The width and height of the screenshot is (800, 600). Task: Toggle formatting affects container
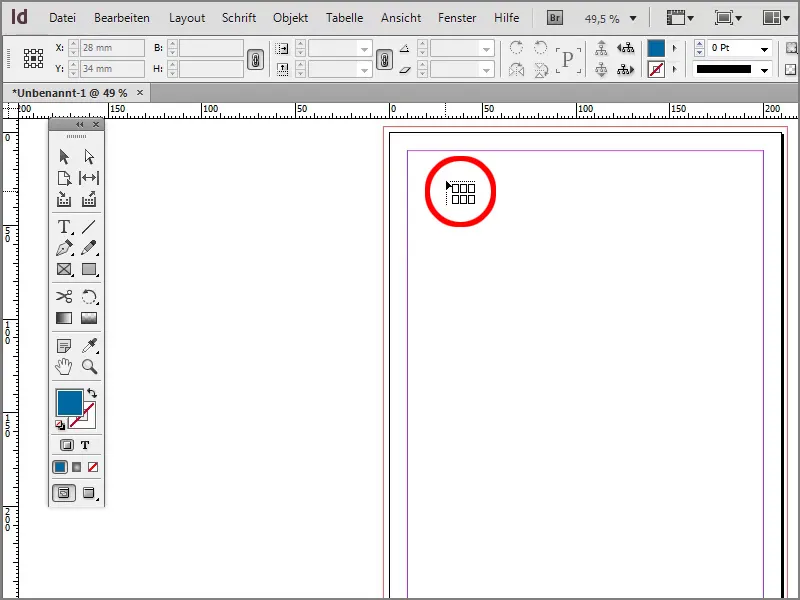[66, 445]
